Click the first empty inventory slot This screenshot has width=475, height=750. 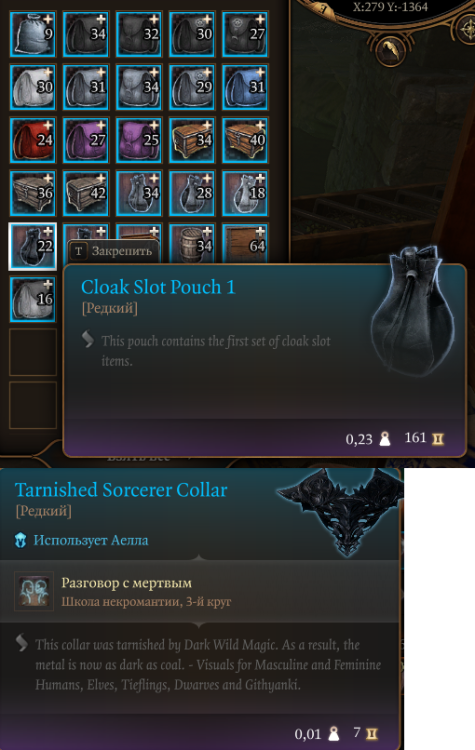coord(33,352)
